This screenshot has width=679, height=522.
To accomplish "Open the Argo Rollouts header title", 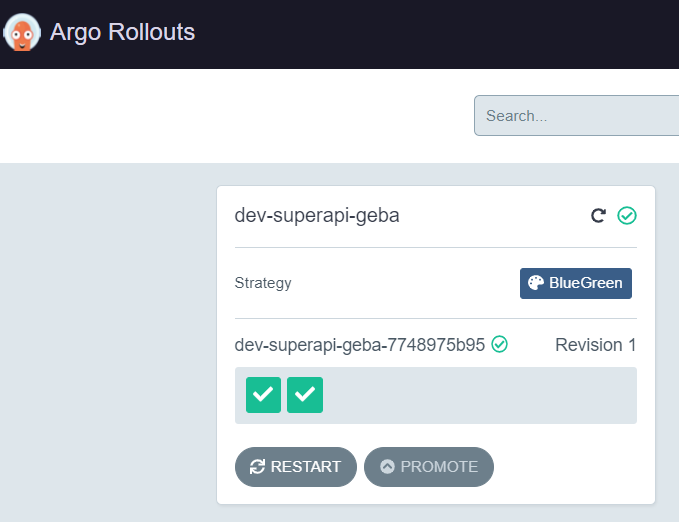I will tap(122, 32).
